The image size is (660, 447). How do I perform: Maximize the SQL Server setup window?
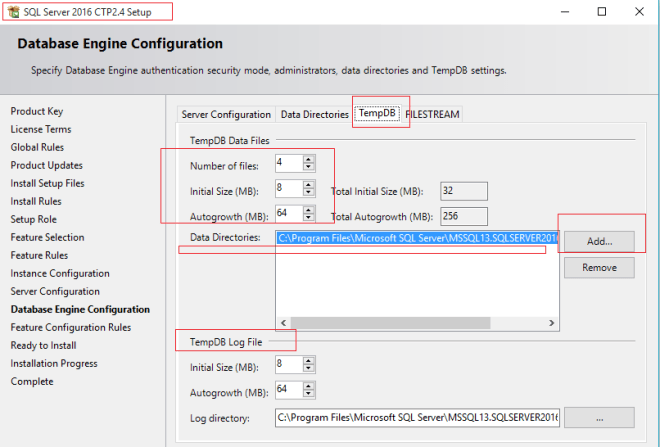click(602, 12)
